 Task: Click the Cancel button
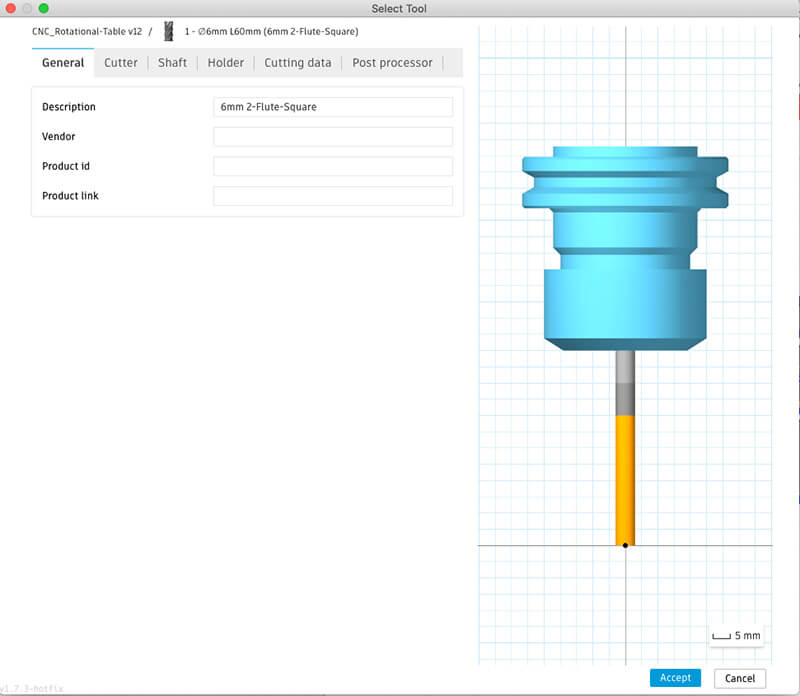(x=740, y=678)
